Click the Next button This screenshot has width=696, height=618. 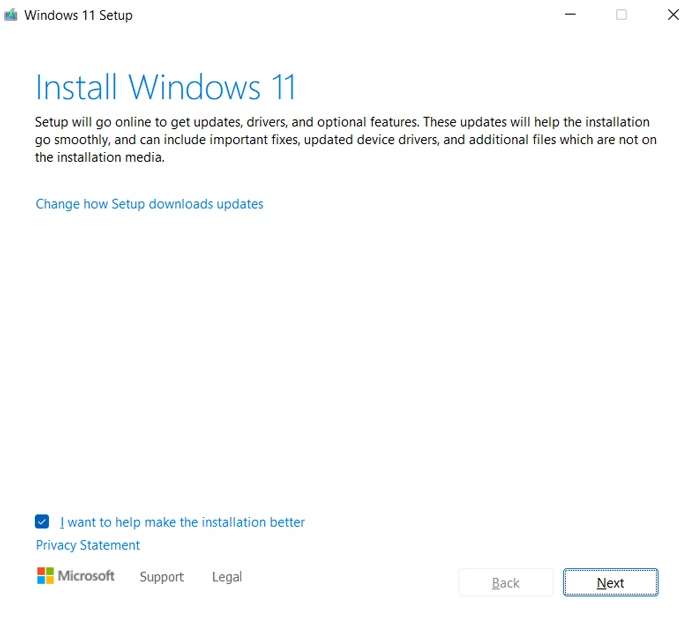610,582
